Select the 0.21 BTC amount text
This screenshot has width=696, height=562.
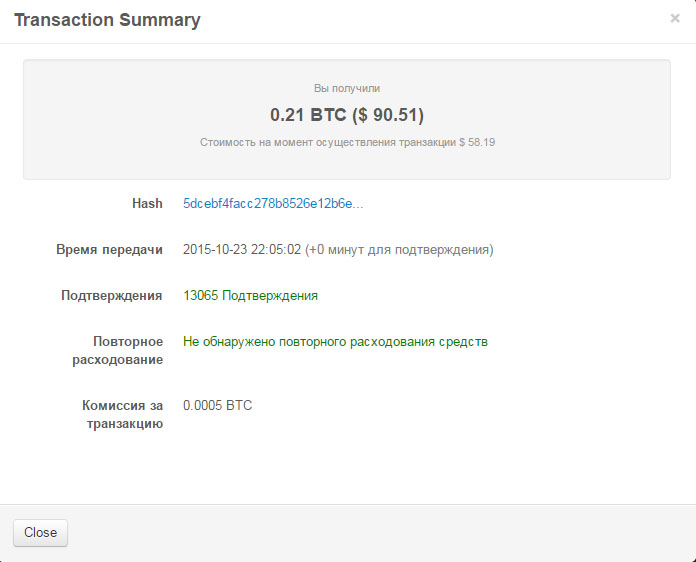click(x=308, y=115)
